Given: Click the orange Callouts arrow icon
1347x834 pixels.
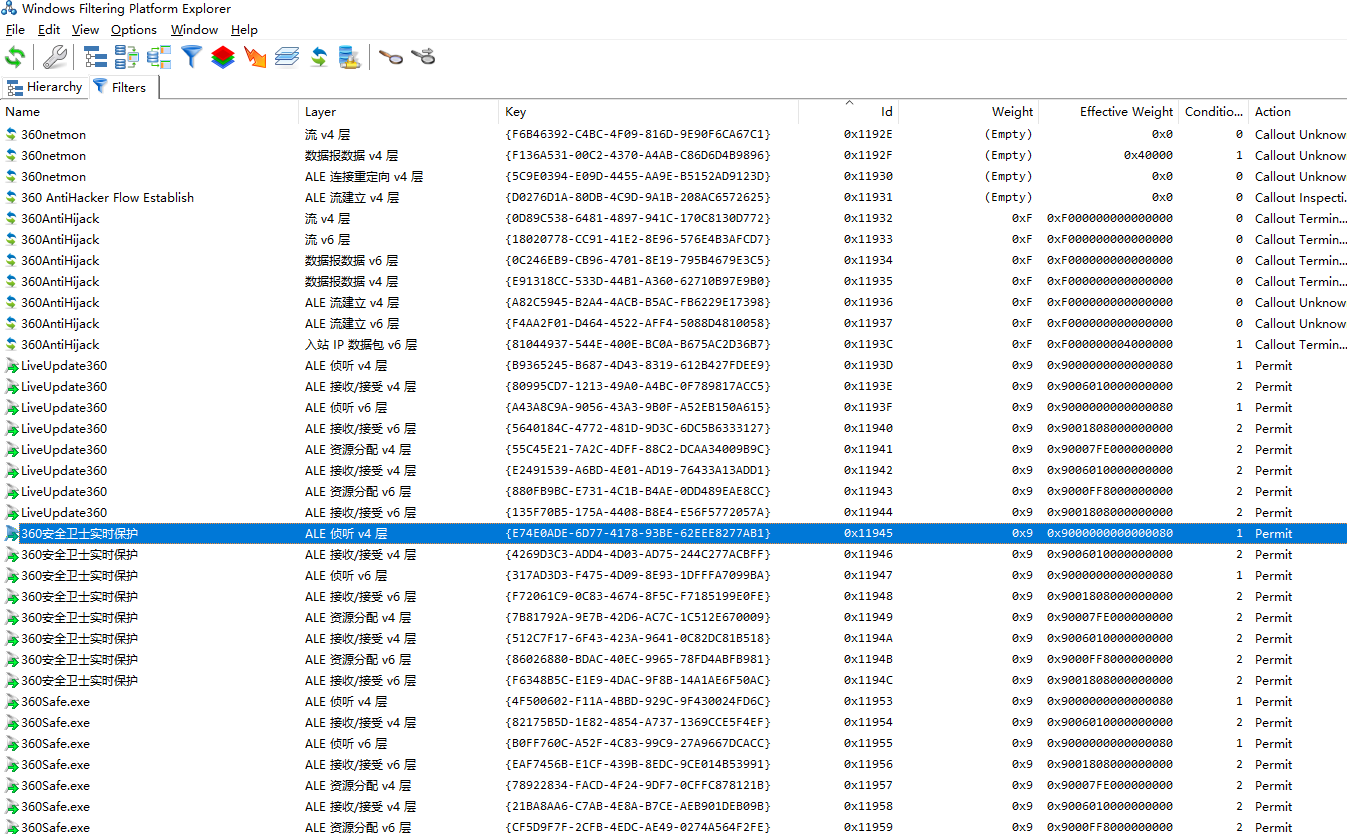Looking at the screenshot, I should [254, 57].
